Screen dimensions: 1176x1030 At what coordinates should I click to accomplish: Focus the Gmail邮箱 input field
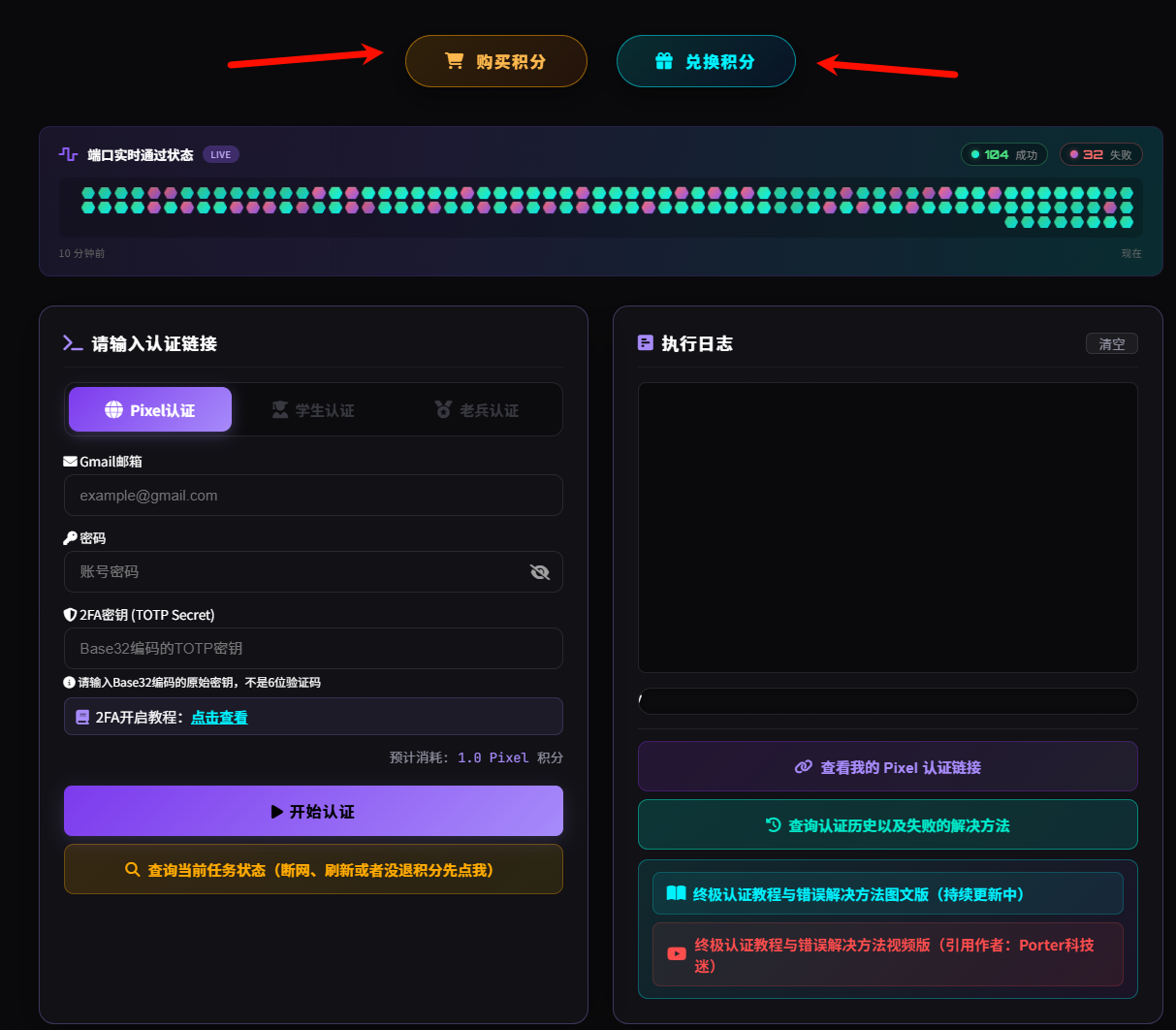click(x=313, y=496)
